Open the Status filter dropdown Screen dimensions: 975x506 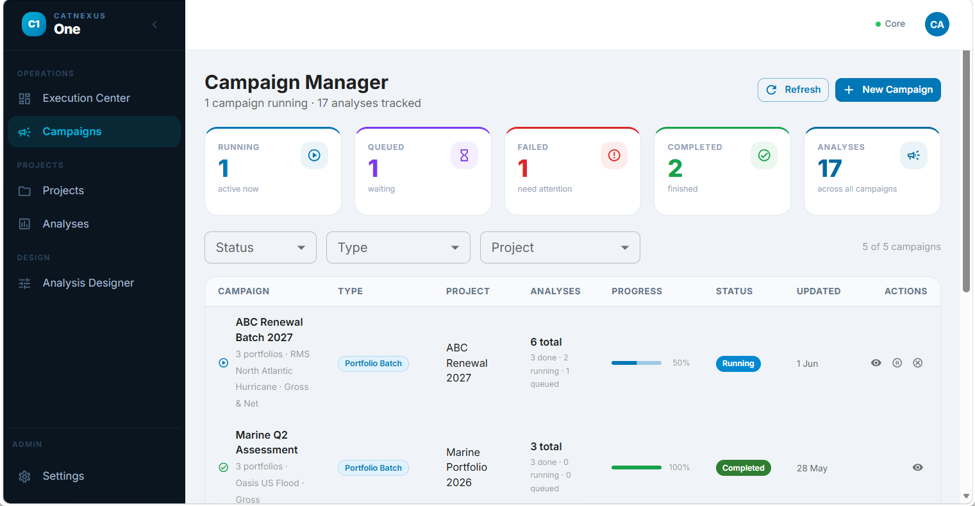click(260, 247)
